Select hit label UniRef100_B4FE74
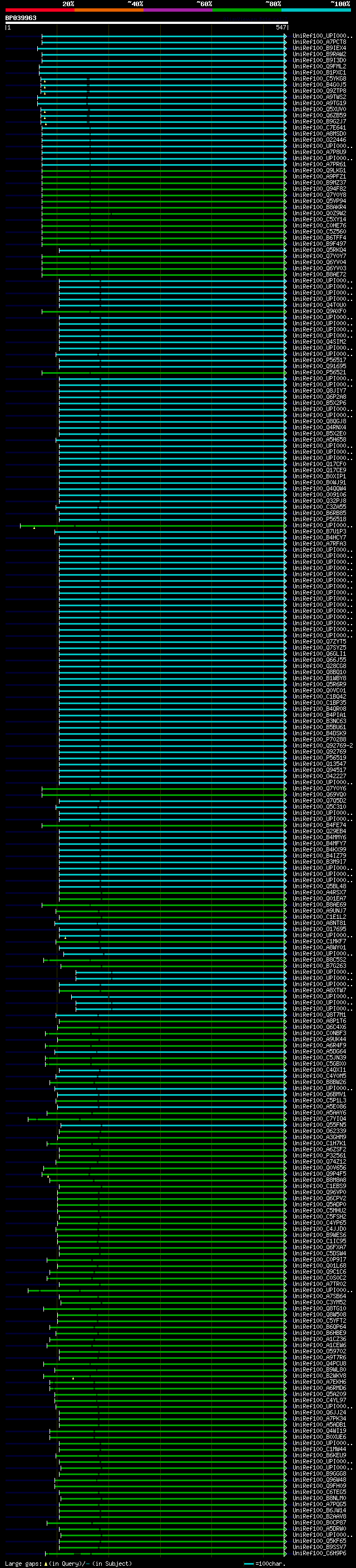Screen dimensions: 356x1568 point(319,825)
